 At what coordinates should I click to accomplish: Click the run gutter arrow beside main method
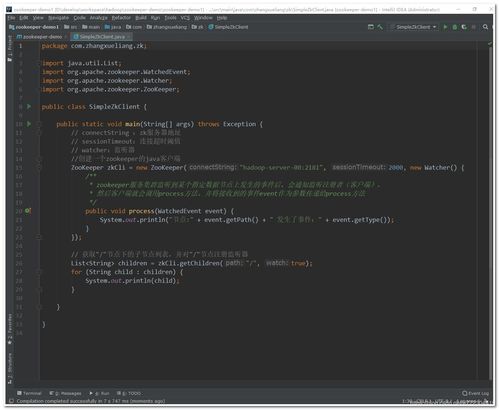click(x=29, y=124)
